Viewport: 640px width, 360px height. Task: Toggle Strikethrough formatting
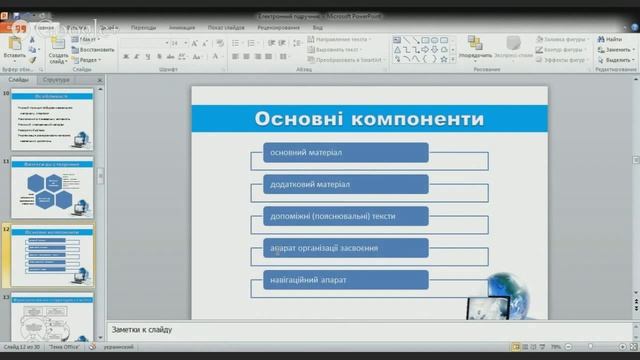pyautogui.click(x=170, y=57)
